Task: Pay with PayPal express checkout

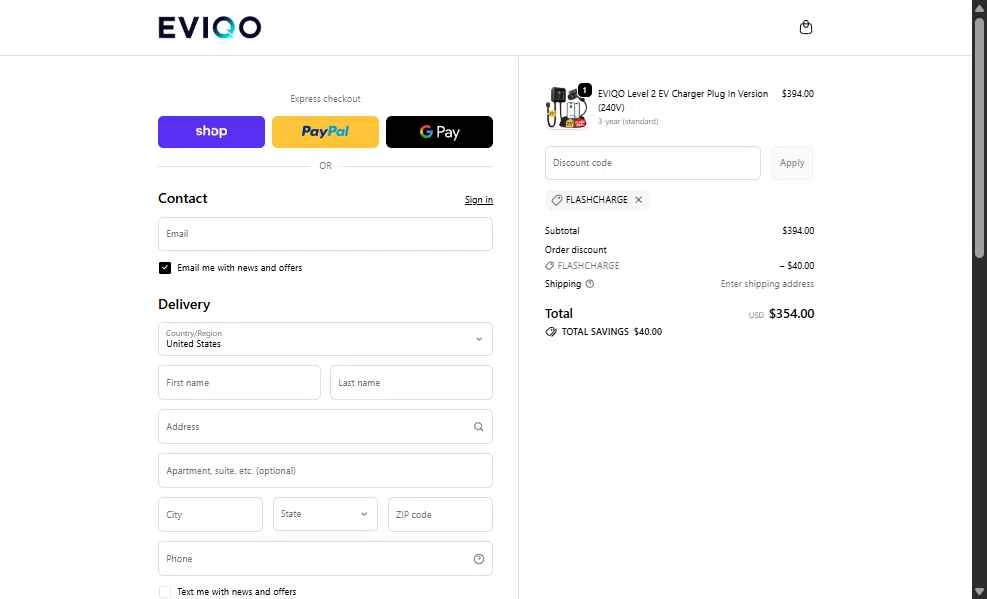Action: [325, 132]
